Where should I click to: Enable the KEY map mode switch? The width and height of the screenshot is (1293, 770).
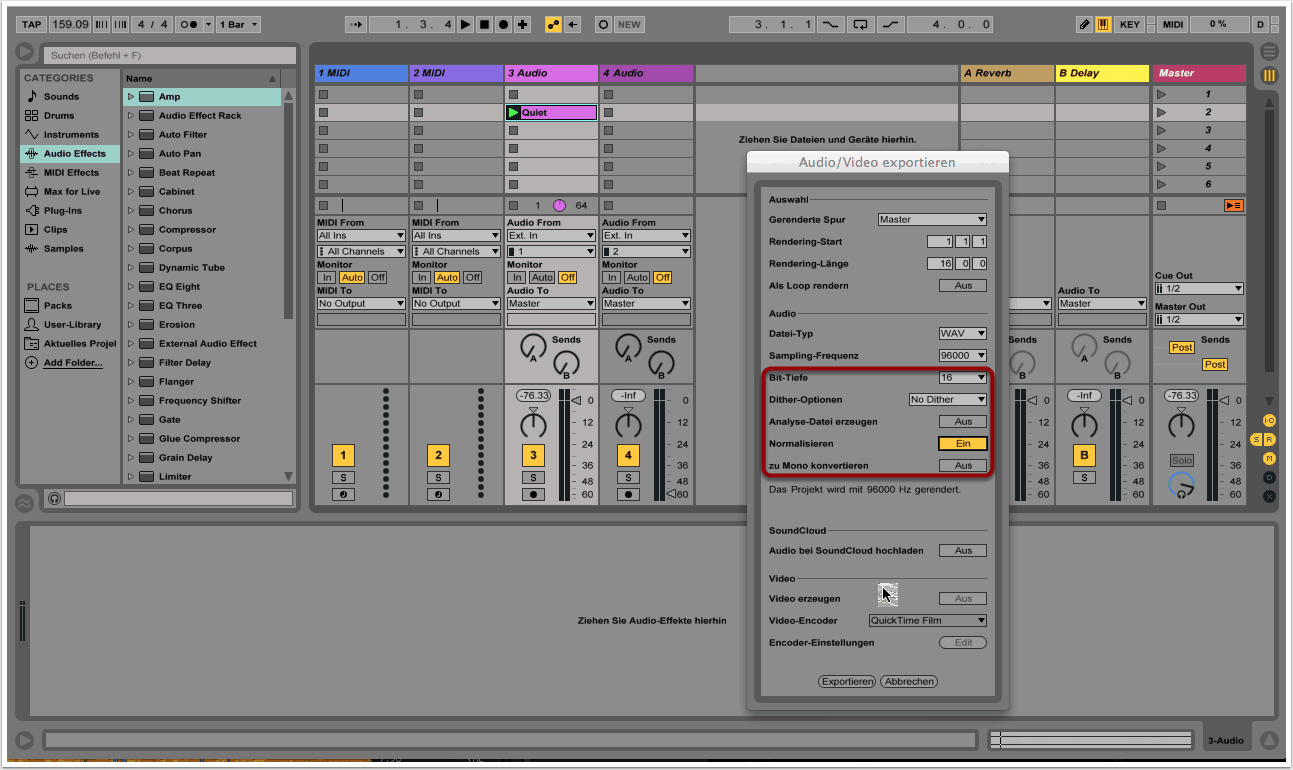click(1130, 24)
